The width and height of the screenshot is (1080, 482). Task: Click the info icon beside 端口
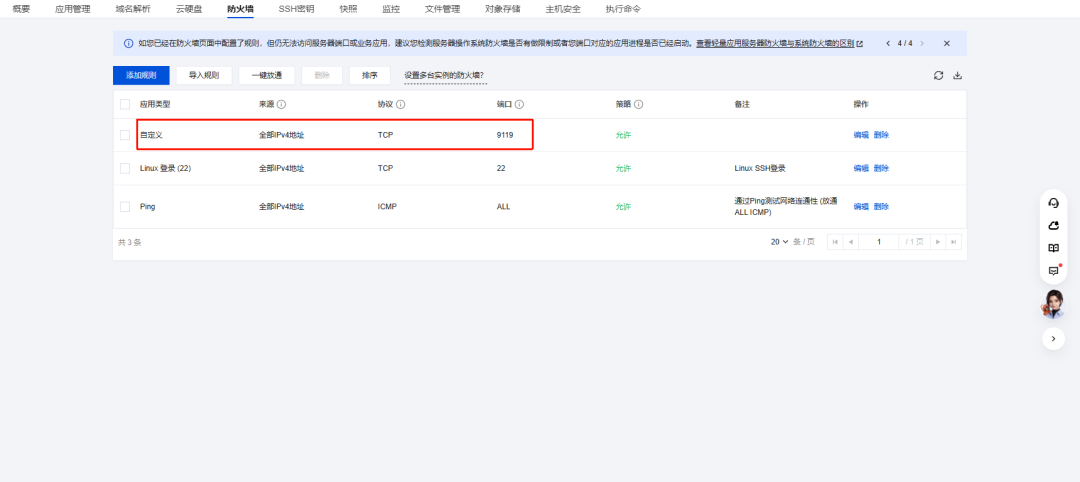tap(519, 105)
